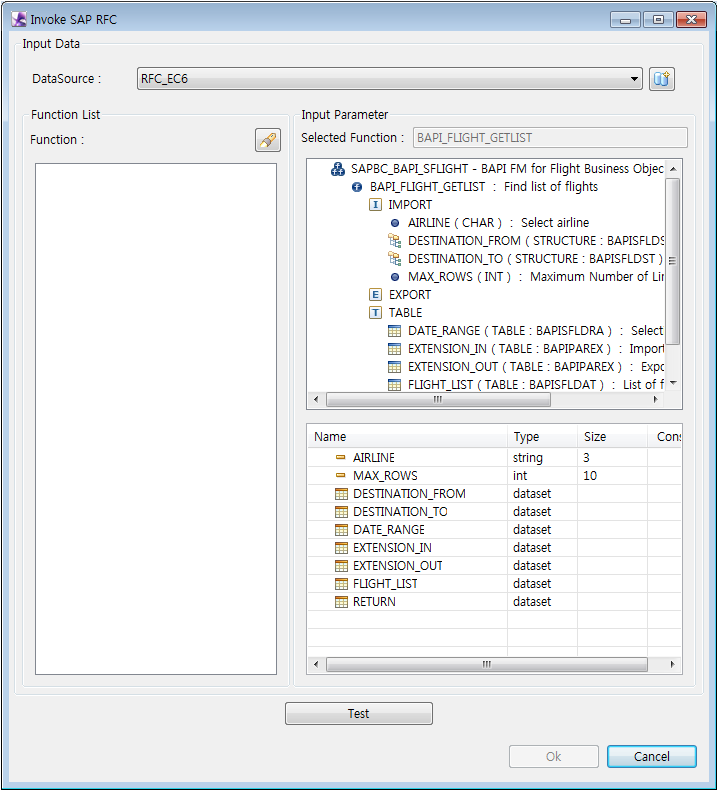This screenshot has height=791, width=718.
Task: Click the Type column header
Action: 526,437
